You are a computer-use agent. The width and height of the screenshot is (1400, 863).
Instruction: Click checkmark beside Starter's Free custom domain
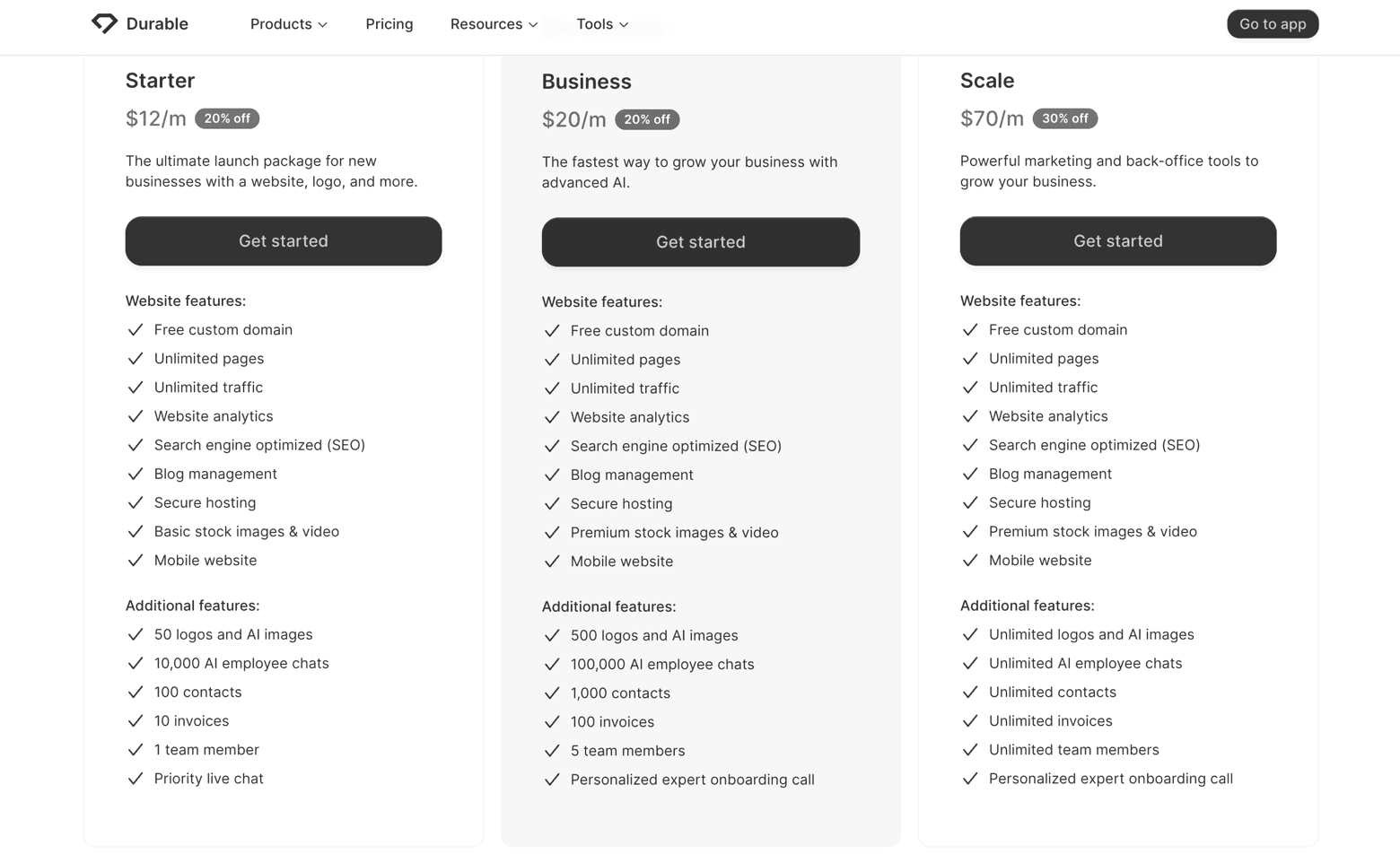click(136, 330)
